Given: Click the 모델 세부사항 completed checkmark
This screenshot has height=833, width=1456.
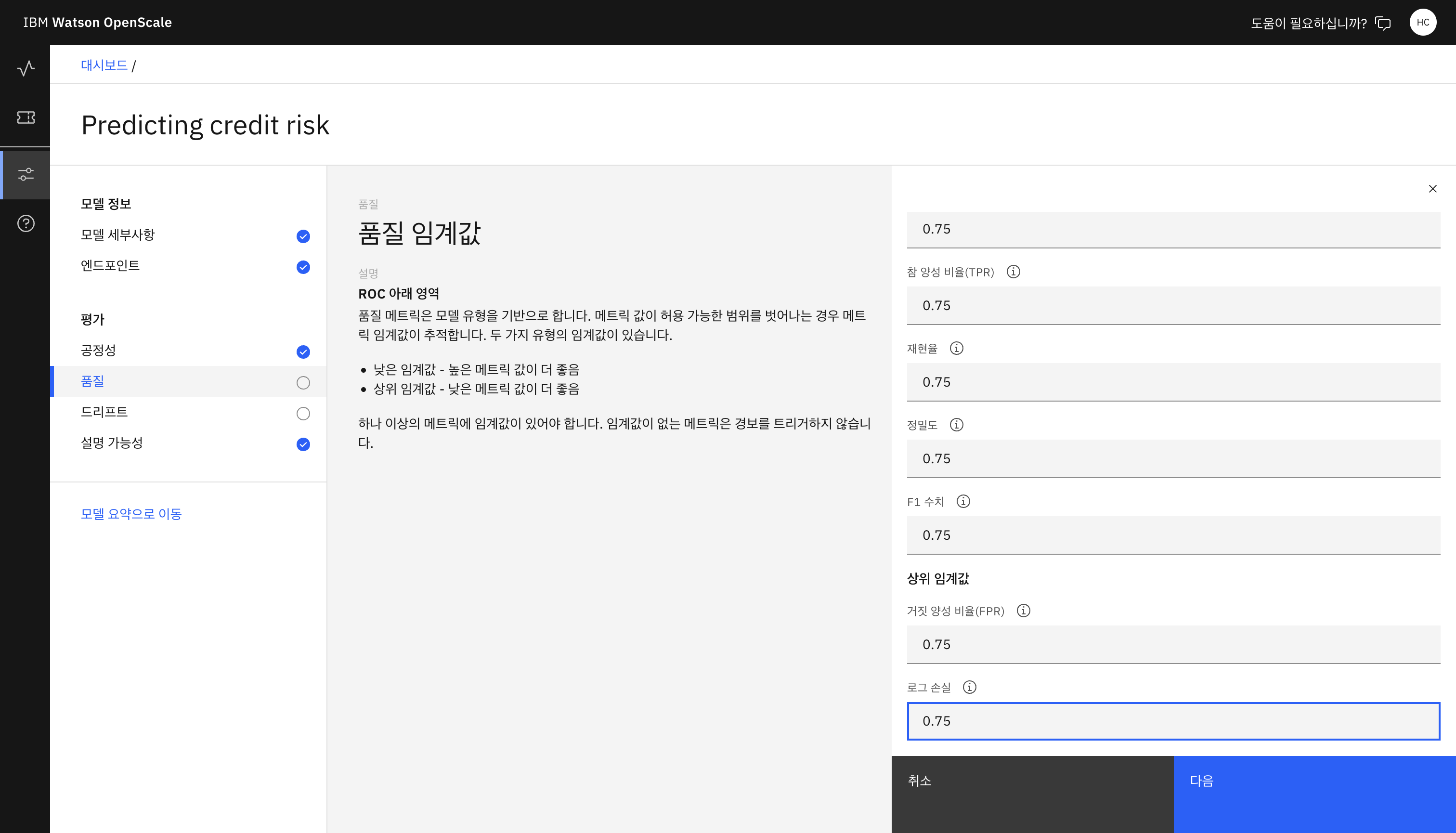Looking at the screenshot, I should [x=303, y=236].
